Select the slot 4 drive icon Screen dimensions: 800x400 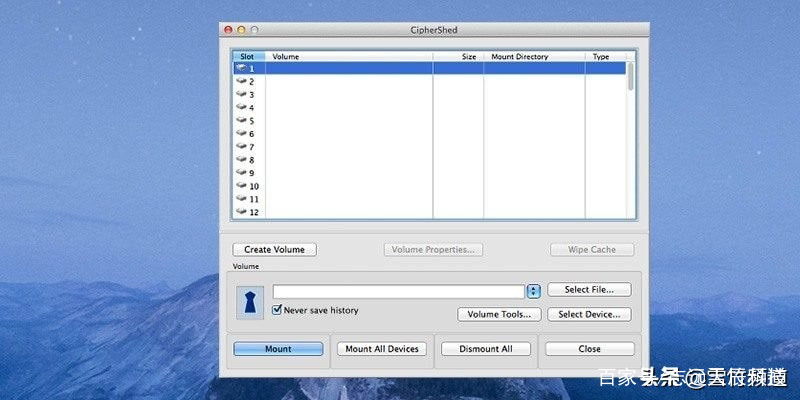(241, 107)
